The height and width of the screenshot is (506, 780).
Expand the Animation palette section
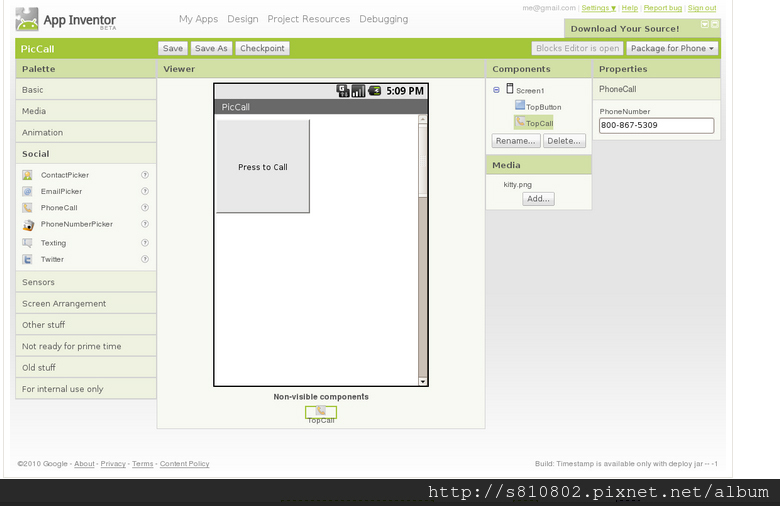click(86, 132)
